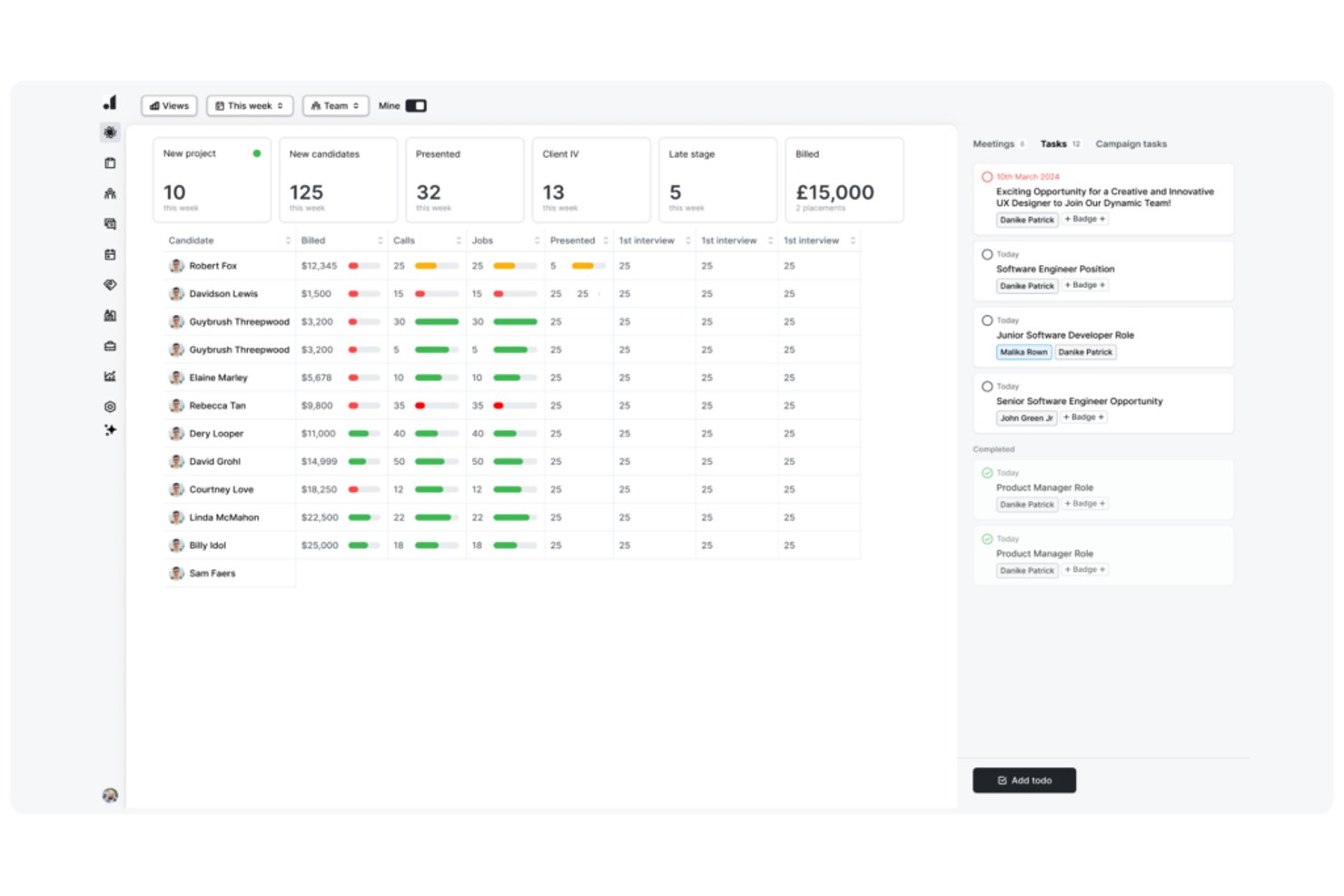Screen dimensions: 1344x896
Task: Open the New candidates stat card
Action: coord(338,180)
